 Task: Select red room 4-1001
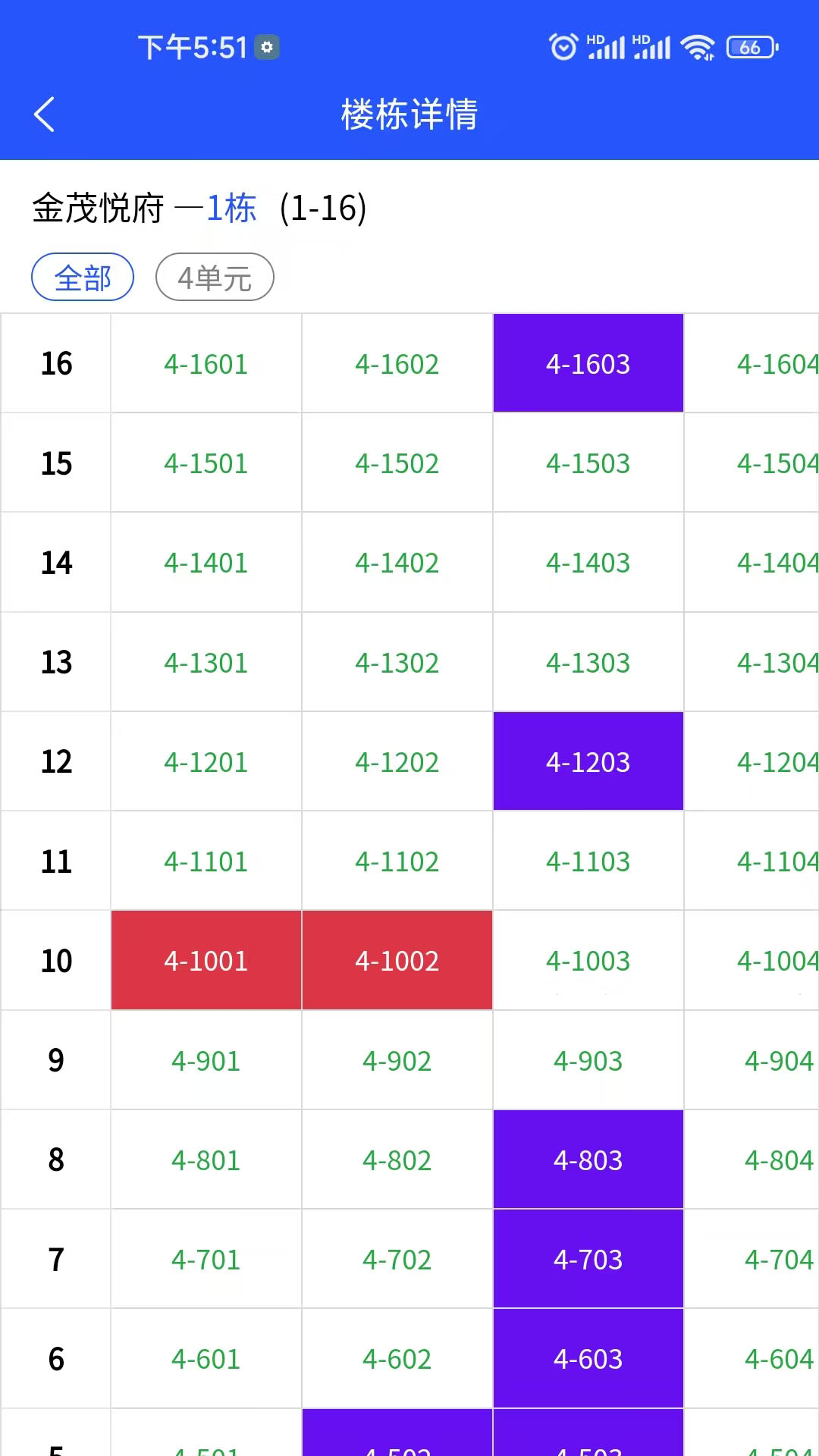206,961
